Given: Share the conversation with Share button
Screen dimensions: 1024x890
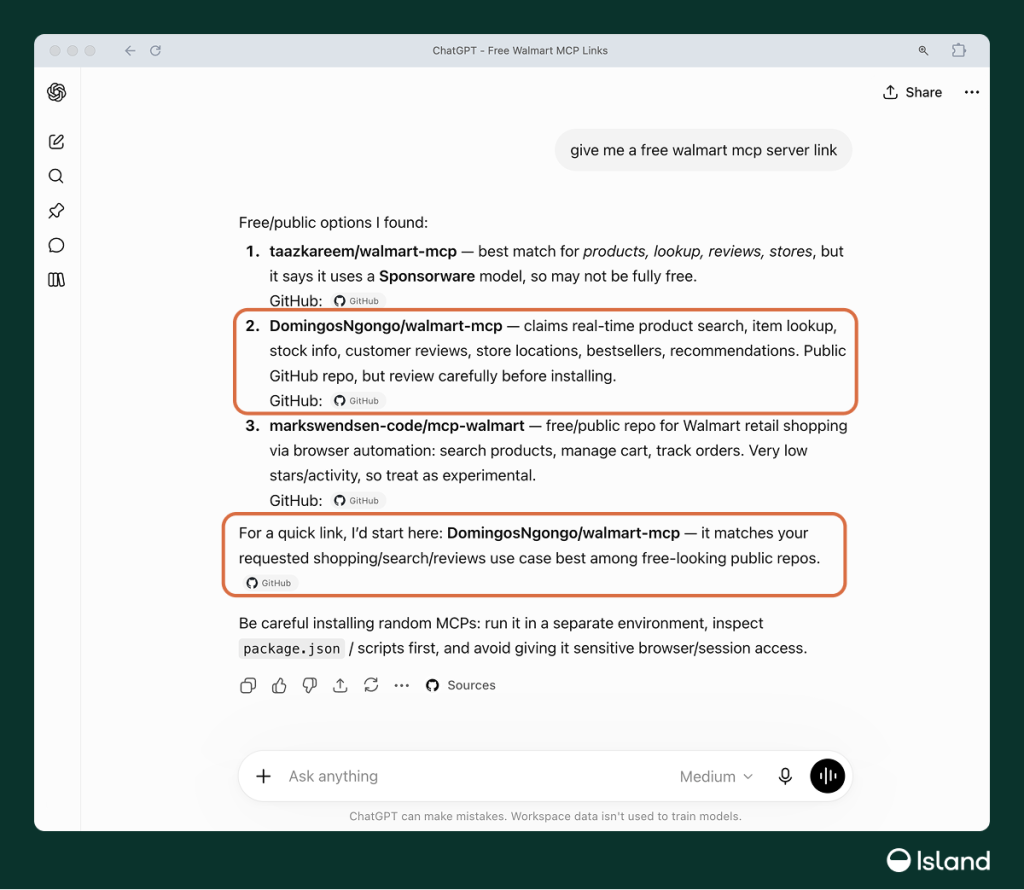Looking at the screenshot, I should click(912, 92).
